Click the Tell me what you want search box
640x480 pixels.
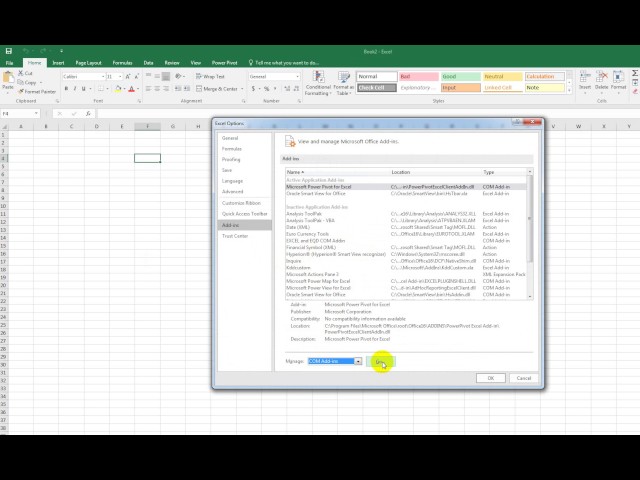click(x=284, y=63)
